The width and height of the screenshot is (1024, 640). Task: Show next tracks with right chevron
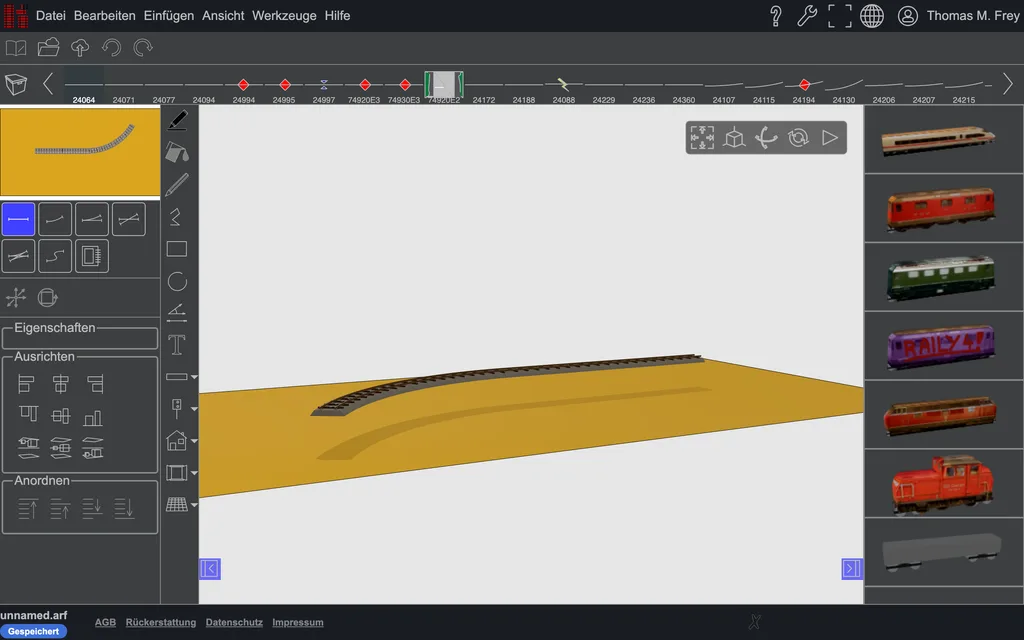[1008, 84]
